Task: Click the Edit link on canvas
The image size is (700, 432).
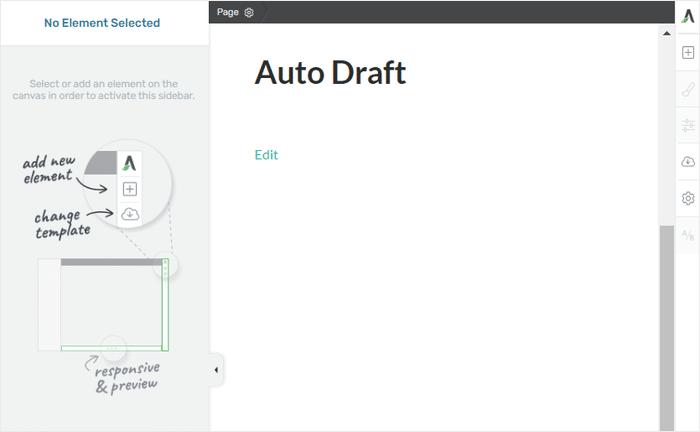Action: (x=266, y=155)
